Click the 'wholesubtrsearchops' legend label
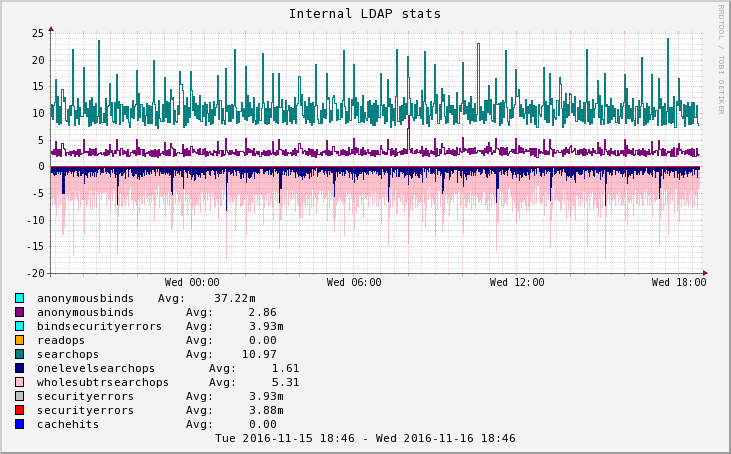This screenshot has width=731, height=454. [103, 382]
